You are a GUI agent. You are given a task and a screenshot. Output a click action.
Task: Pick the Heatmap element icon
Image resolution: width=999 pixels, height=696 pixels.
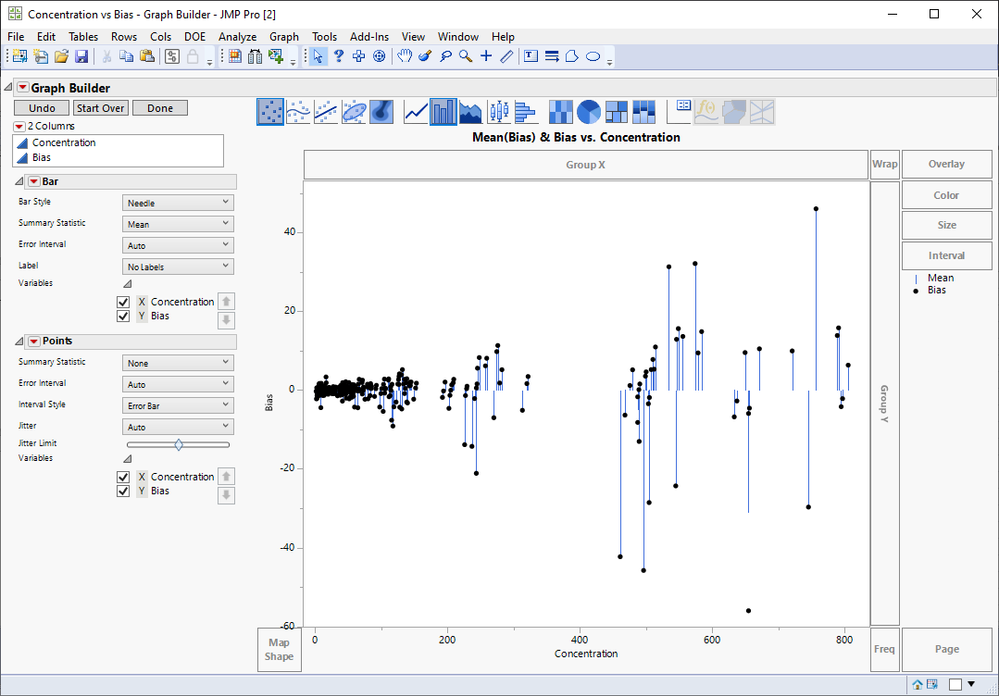(562, 112)
